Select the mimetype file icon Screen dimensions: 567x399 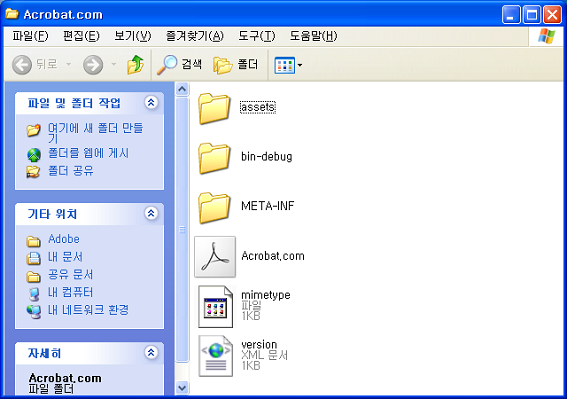(215, 306)
